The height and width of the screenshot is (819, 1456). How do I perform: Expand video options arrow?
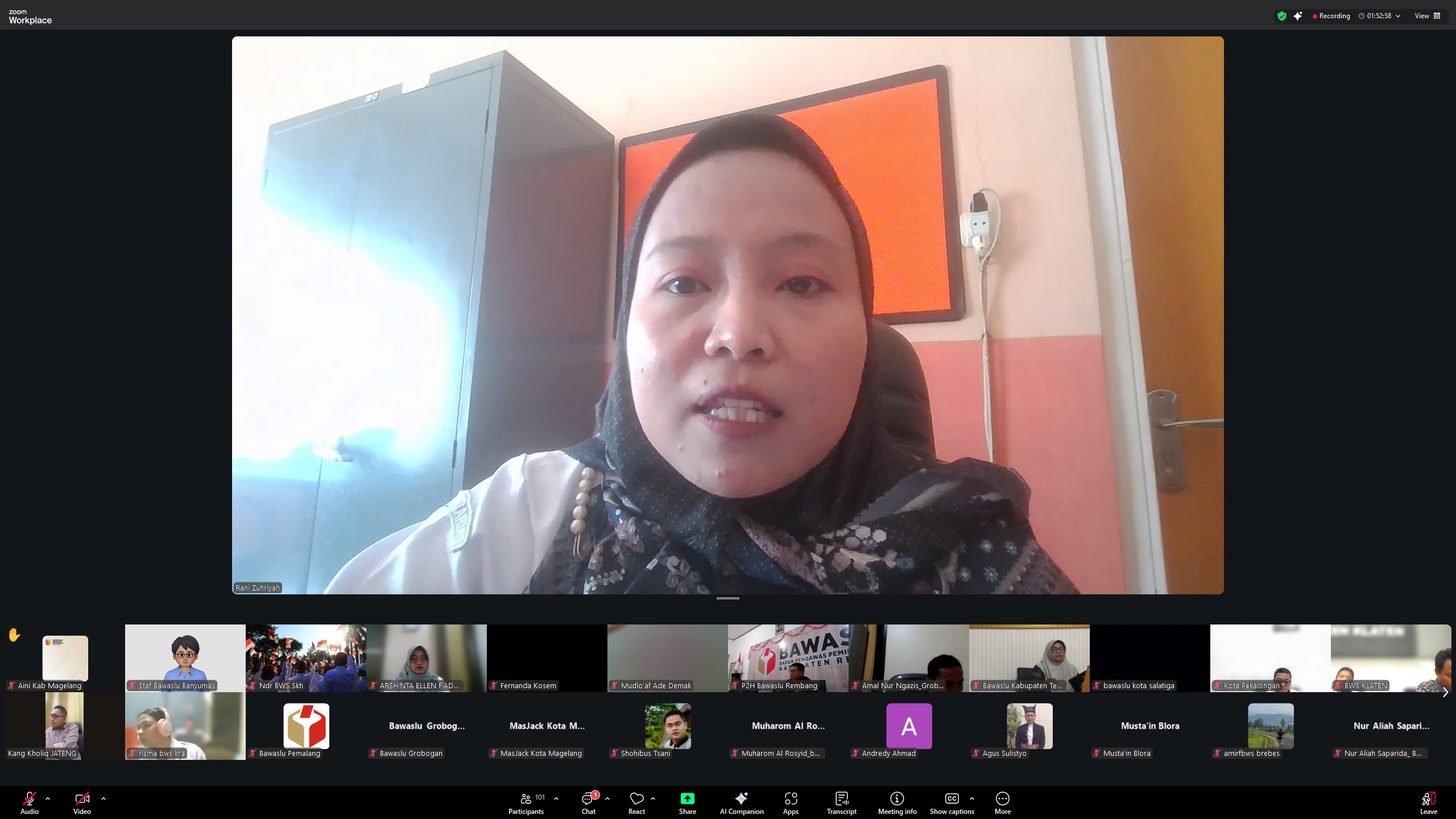[104, 799]
